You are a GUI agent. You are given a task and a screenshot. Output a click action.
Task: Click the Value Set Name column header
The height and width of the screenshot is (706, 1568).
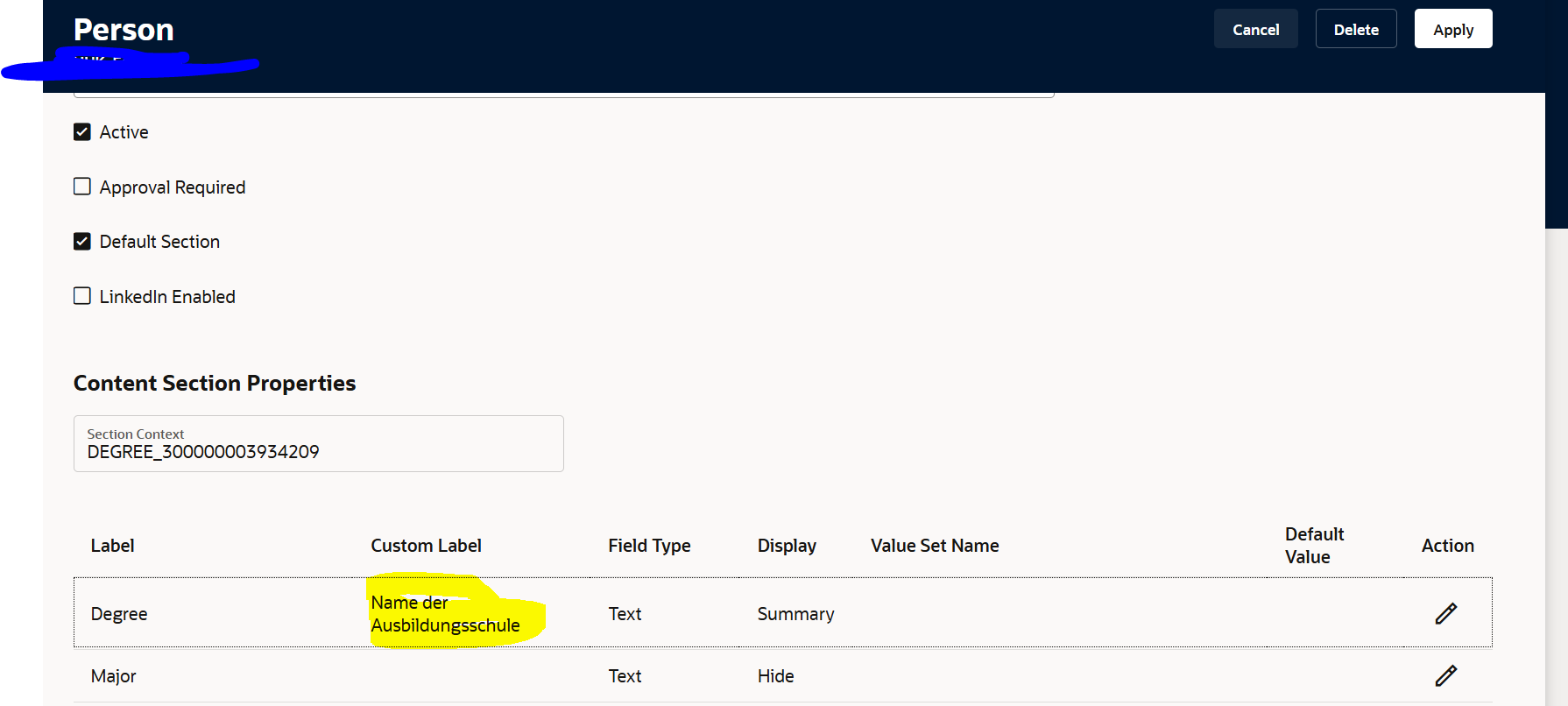click(935, 546)
